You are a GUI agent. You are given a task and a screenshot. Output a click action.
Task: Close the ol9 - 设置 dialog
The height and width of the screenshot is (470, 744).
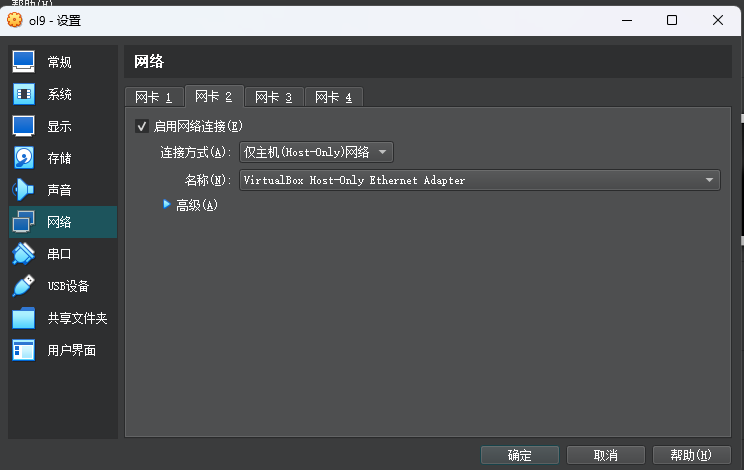point(718,20)
